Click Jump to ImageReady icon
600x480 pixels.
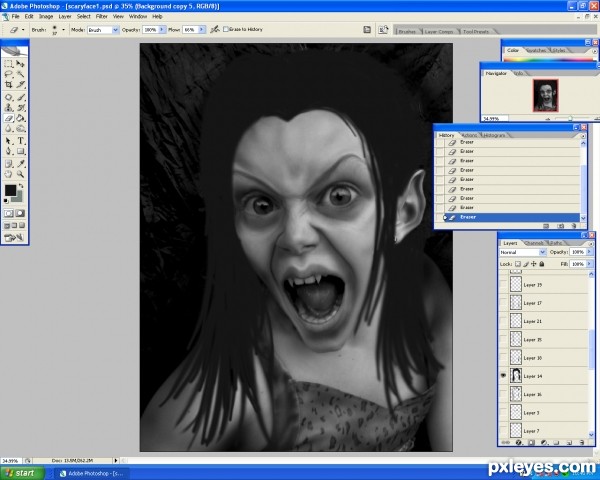[14, 238]
